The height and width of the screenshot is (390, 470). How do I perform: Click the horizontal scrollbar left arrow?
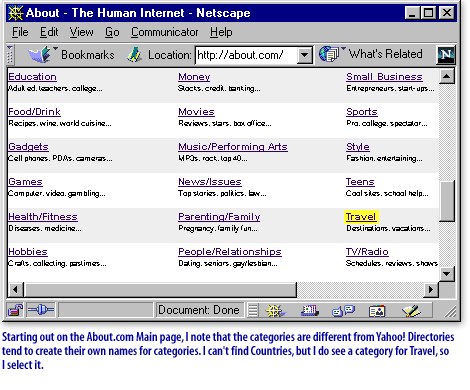15,289
